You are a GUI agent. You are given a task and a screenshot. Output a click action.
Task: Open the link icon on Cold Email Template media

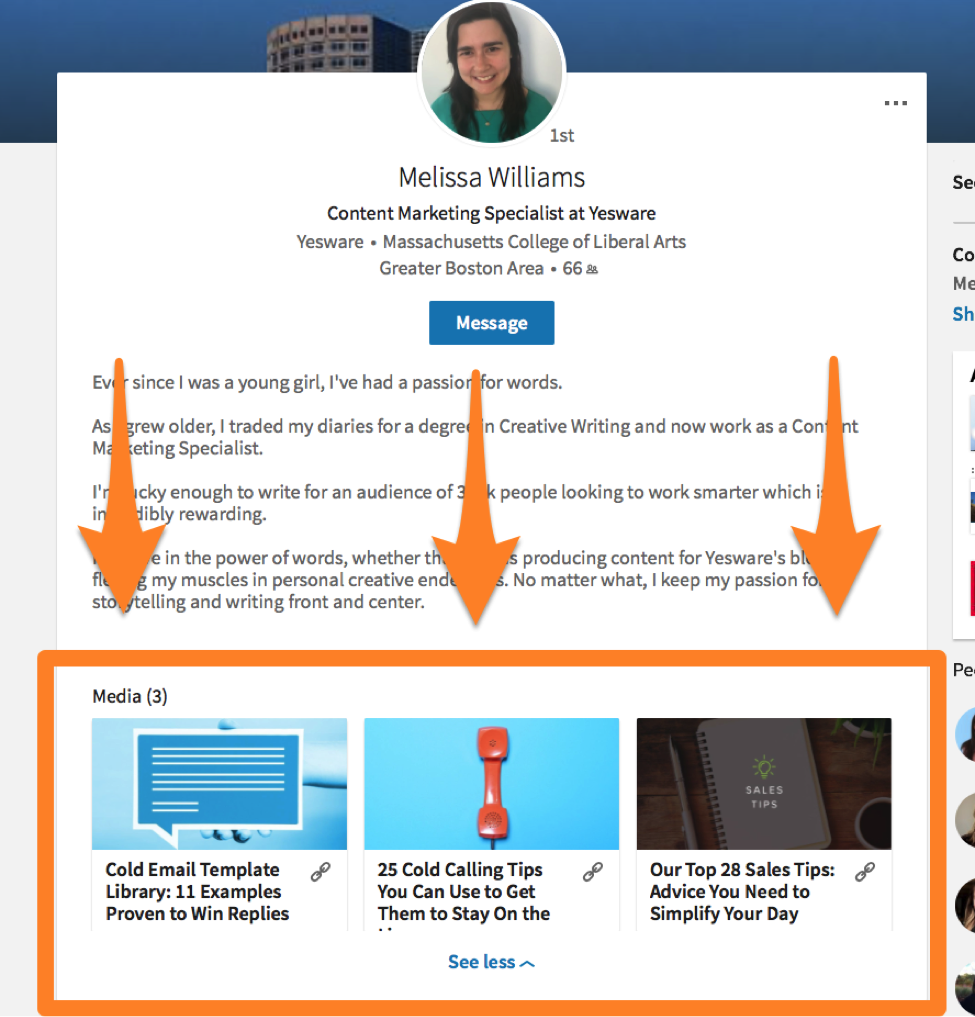coord(320,871)
